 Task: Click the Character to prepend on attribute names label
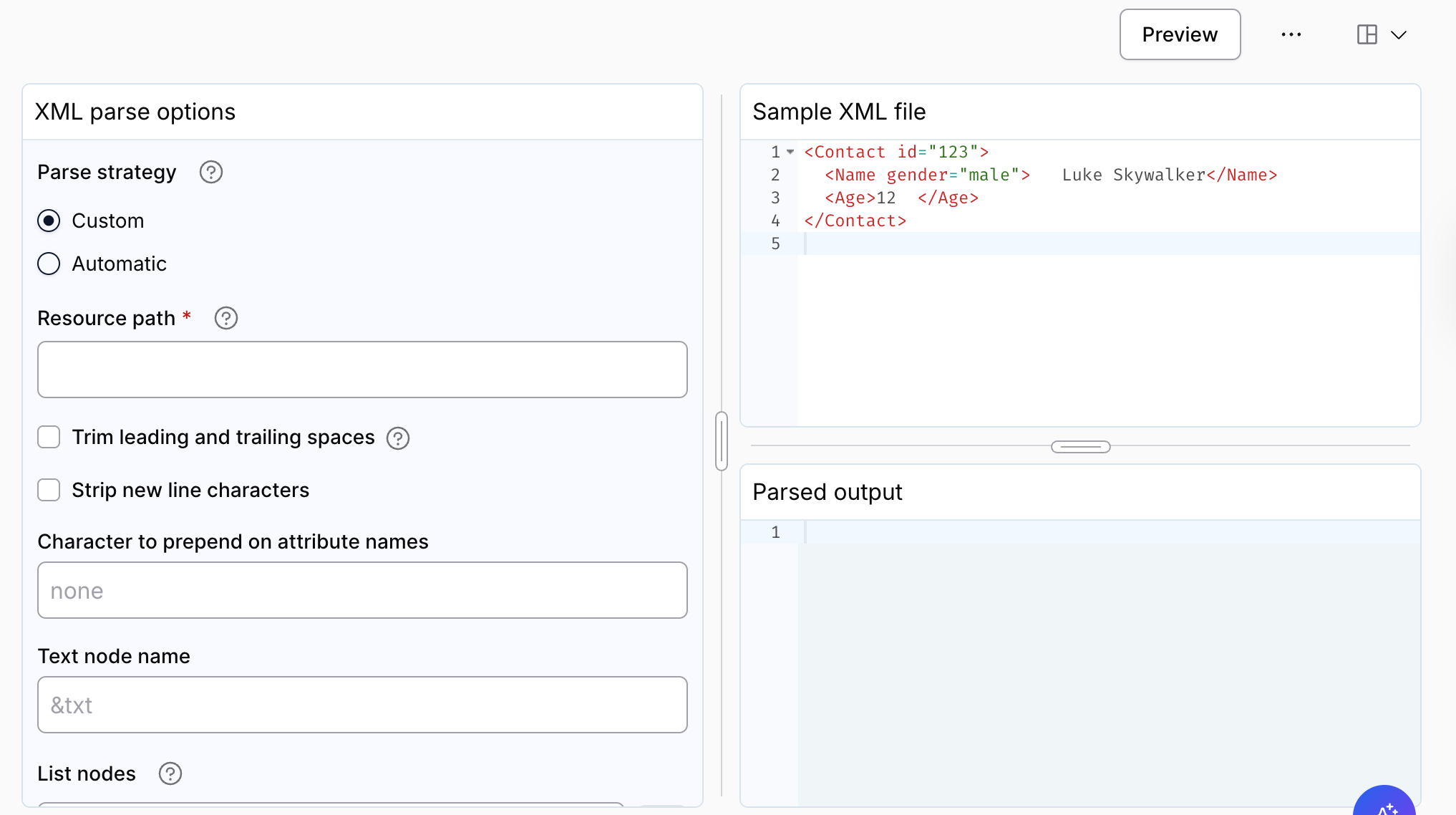click(x=233, y=541)
